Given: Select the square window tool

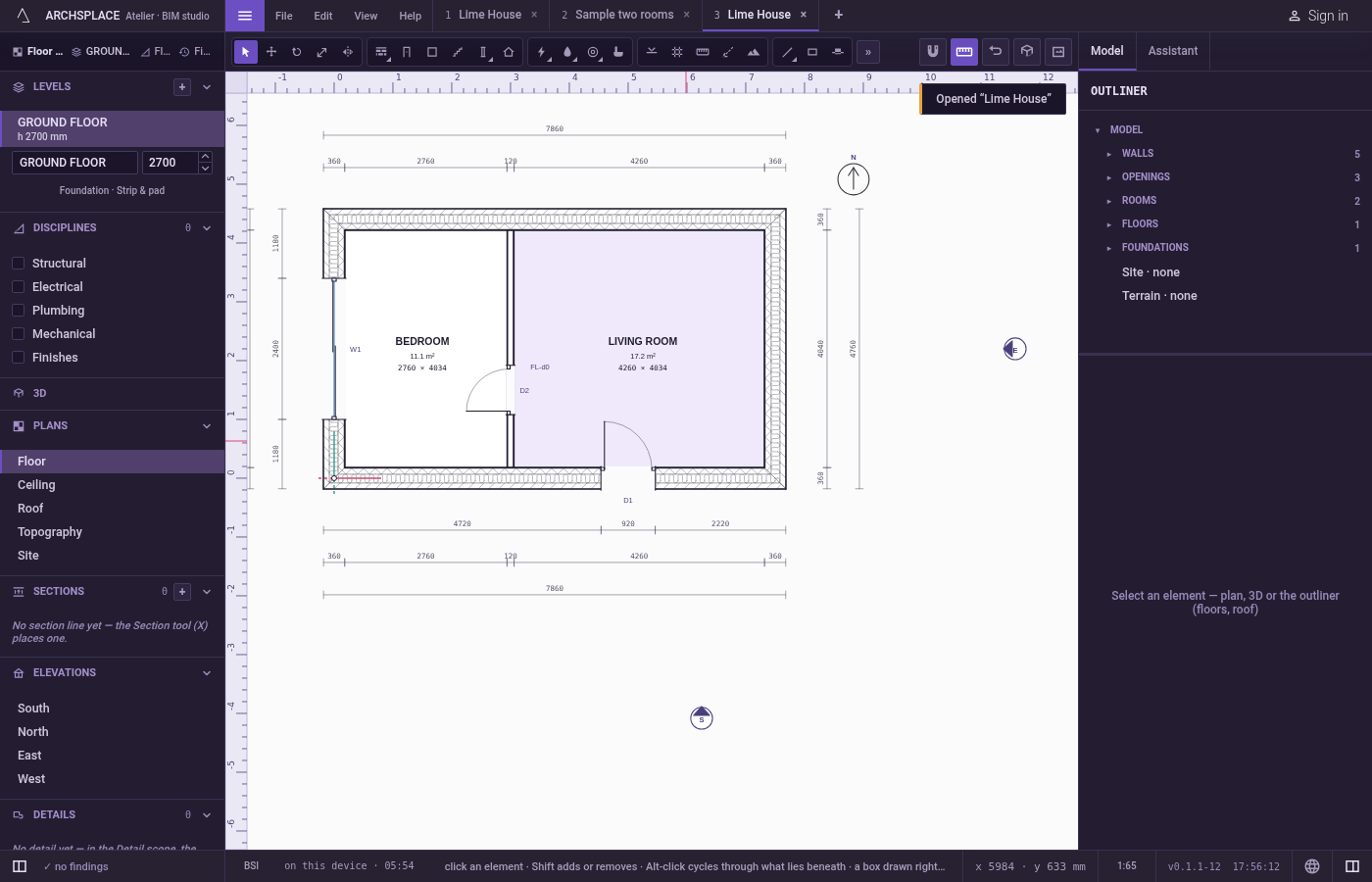Looking at the screenshot, I should pos(432,52).
